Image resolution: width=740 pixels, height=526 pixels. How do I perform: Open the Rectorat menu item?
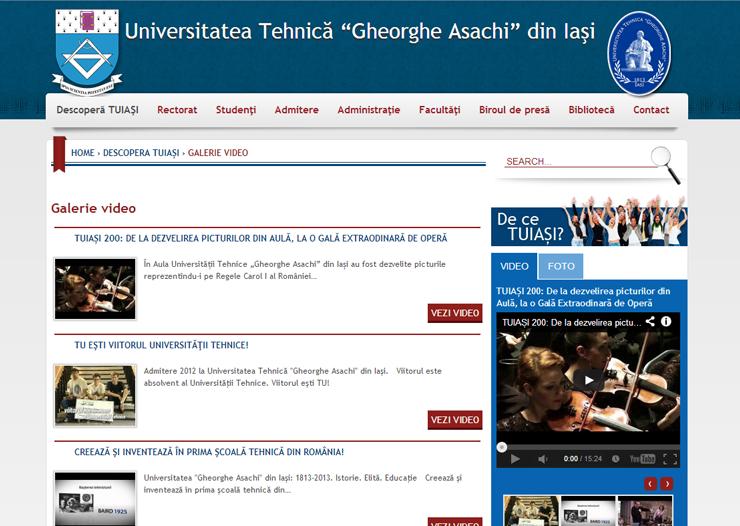point(177,110)
